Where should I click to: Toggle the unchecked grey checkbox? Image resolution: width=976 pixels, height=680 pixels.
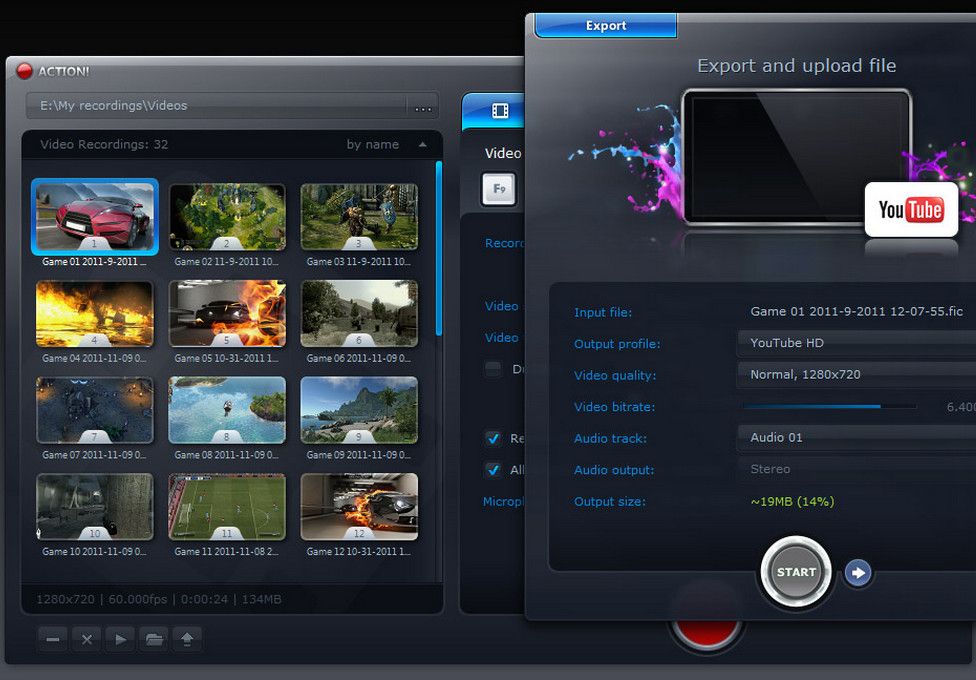pyautogui.click(x=494, y=369)
